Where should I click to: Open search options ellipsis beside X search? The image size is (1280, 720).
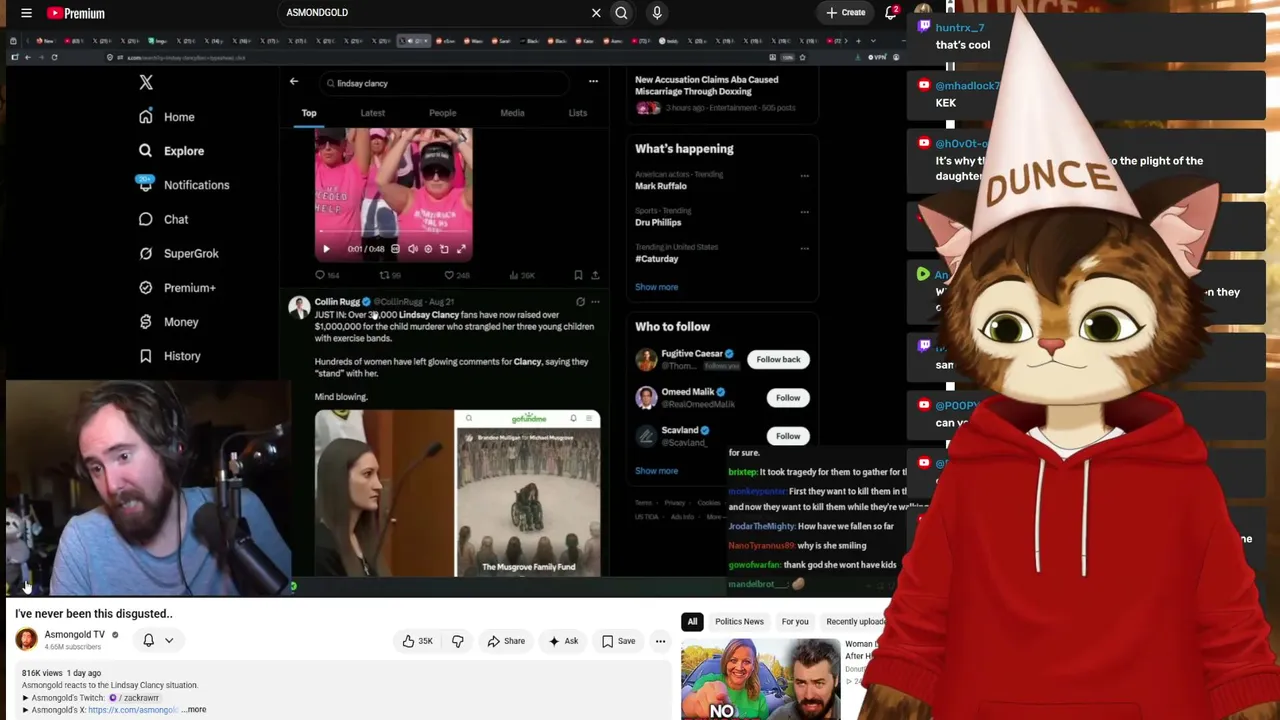(593, 82)
